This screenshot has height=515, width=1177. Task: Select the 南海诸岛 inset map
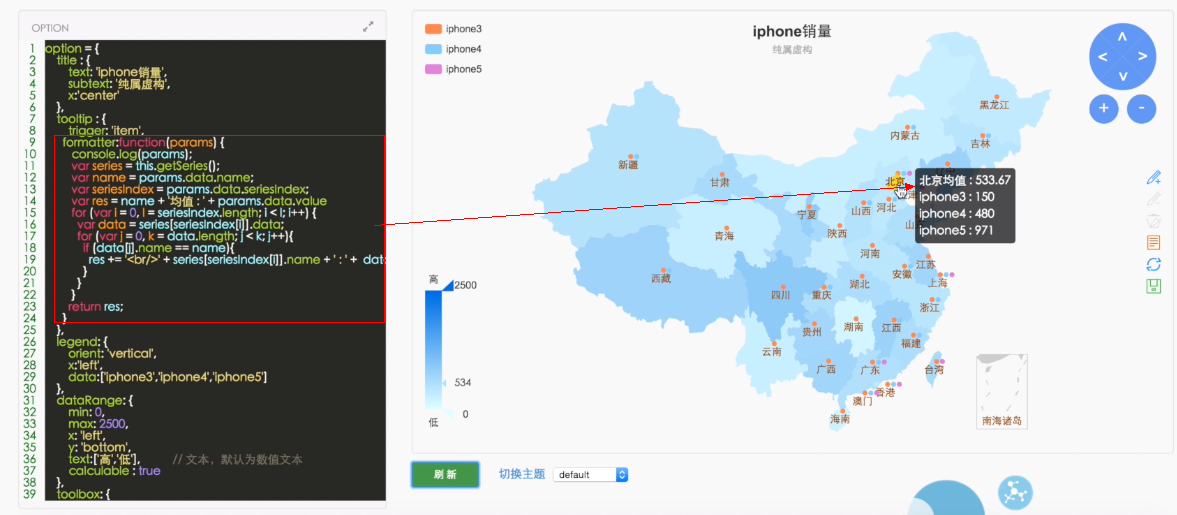(1001, 391)
